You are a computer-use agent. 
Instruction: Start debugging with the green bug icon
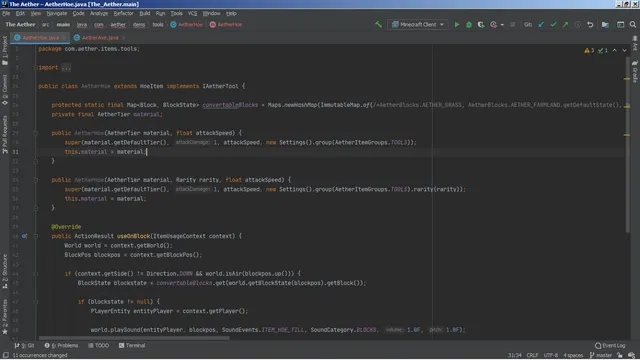469,24
